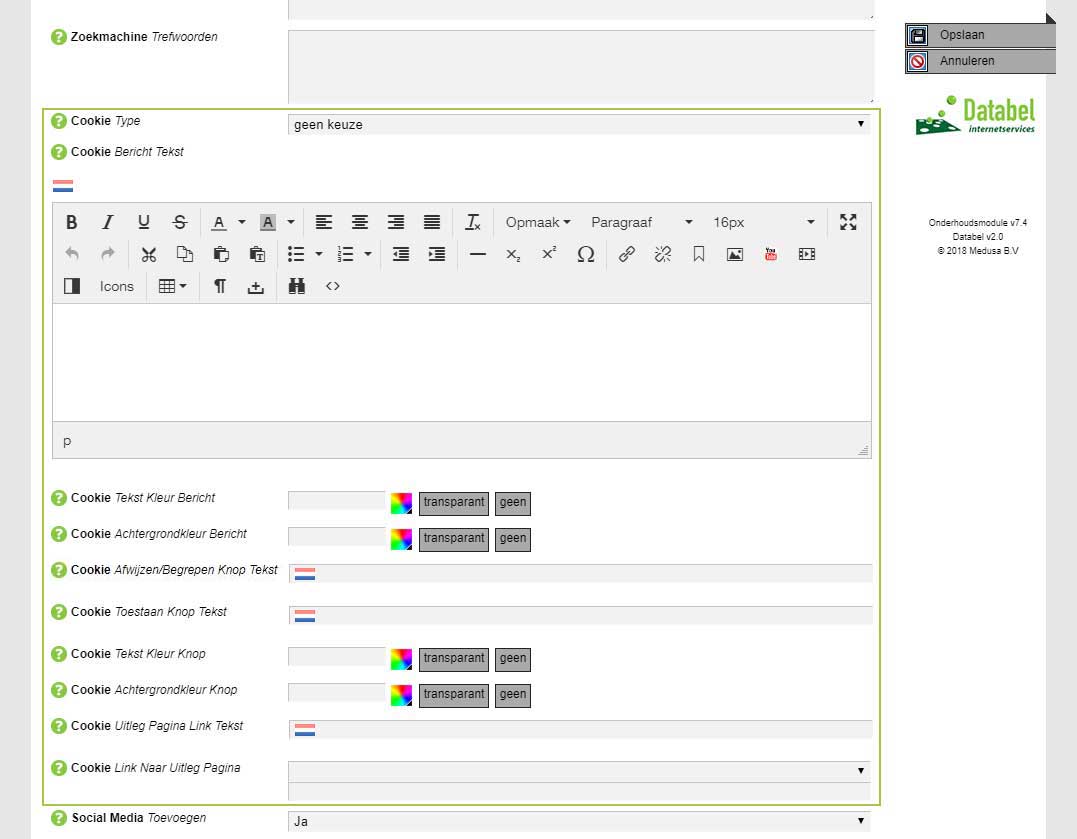Open the source code view icon

click(x=333, y=286)
